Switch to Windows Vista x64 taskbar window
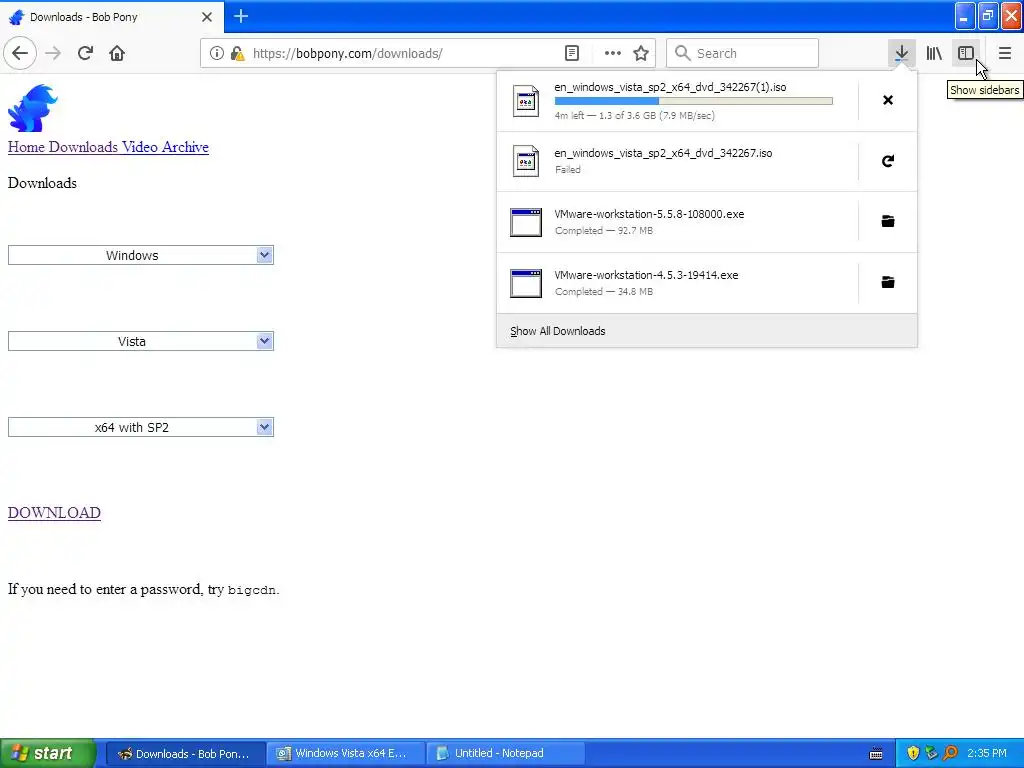The width and height of the screenshot is (1024, 768). (x=345, y=754)
